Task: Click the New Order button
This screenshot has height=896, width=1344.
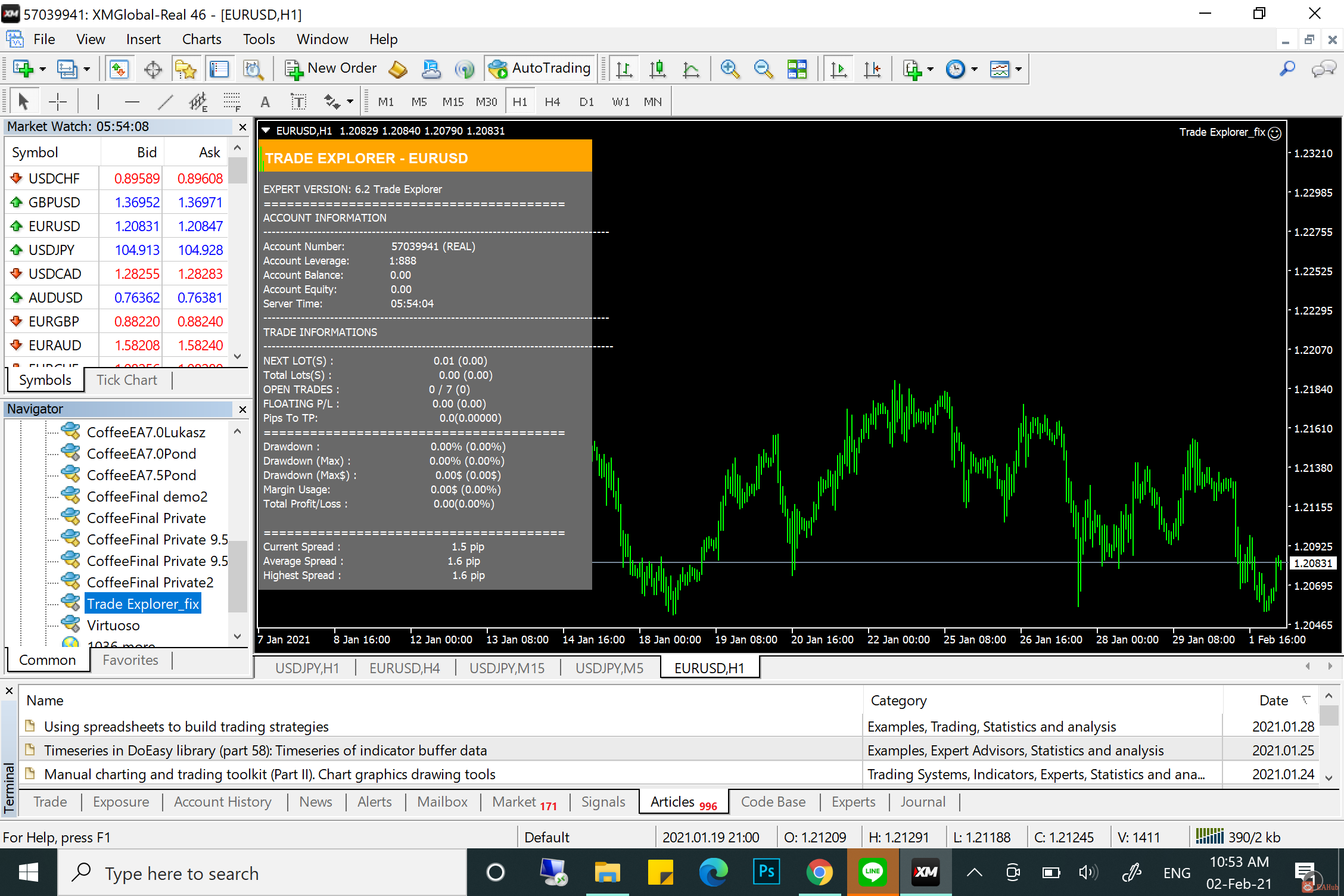Action: click(x=331, y=69)
